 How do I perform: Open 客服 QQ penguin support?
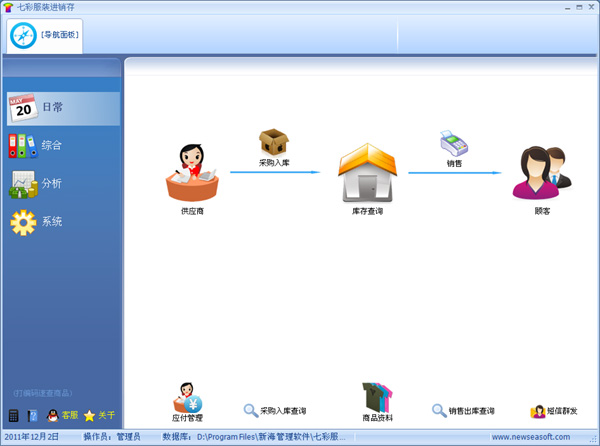point(62,415)
